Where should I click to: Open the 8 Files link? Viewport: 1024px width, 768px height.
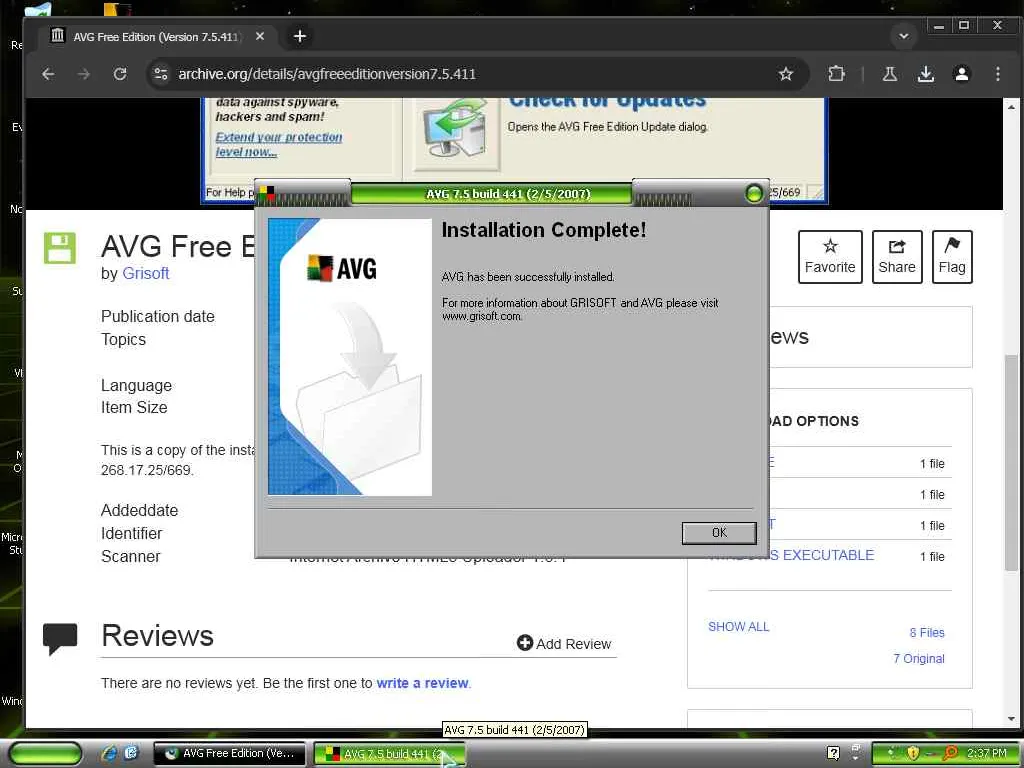(927, 633)
